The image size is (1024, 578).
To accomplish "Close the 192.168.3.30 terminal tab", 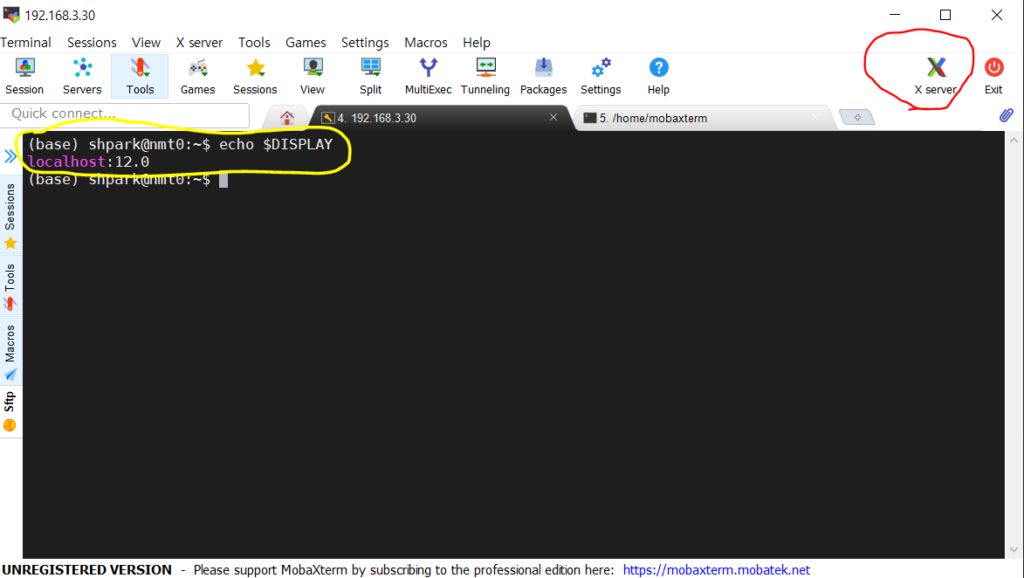I will pyautogui.click(x=553, y=118).
